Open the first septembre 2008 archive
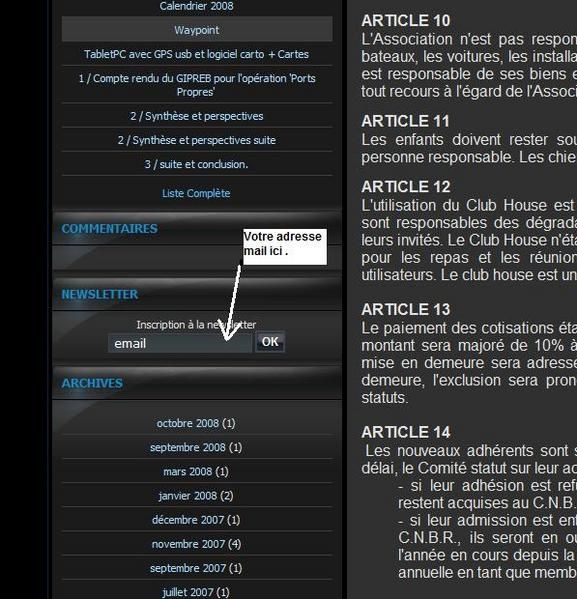This screenshot has width=577, height=599. pyautogui.click(x=196, y=447)
